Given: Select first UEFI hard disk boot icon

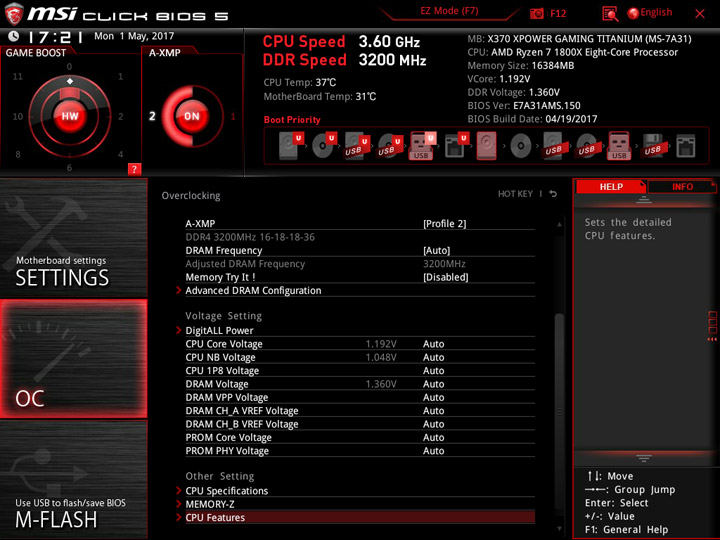Looking at the screenshot, I should click(x=291, y=146).
